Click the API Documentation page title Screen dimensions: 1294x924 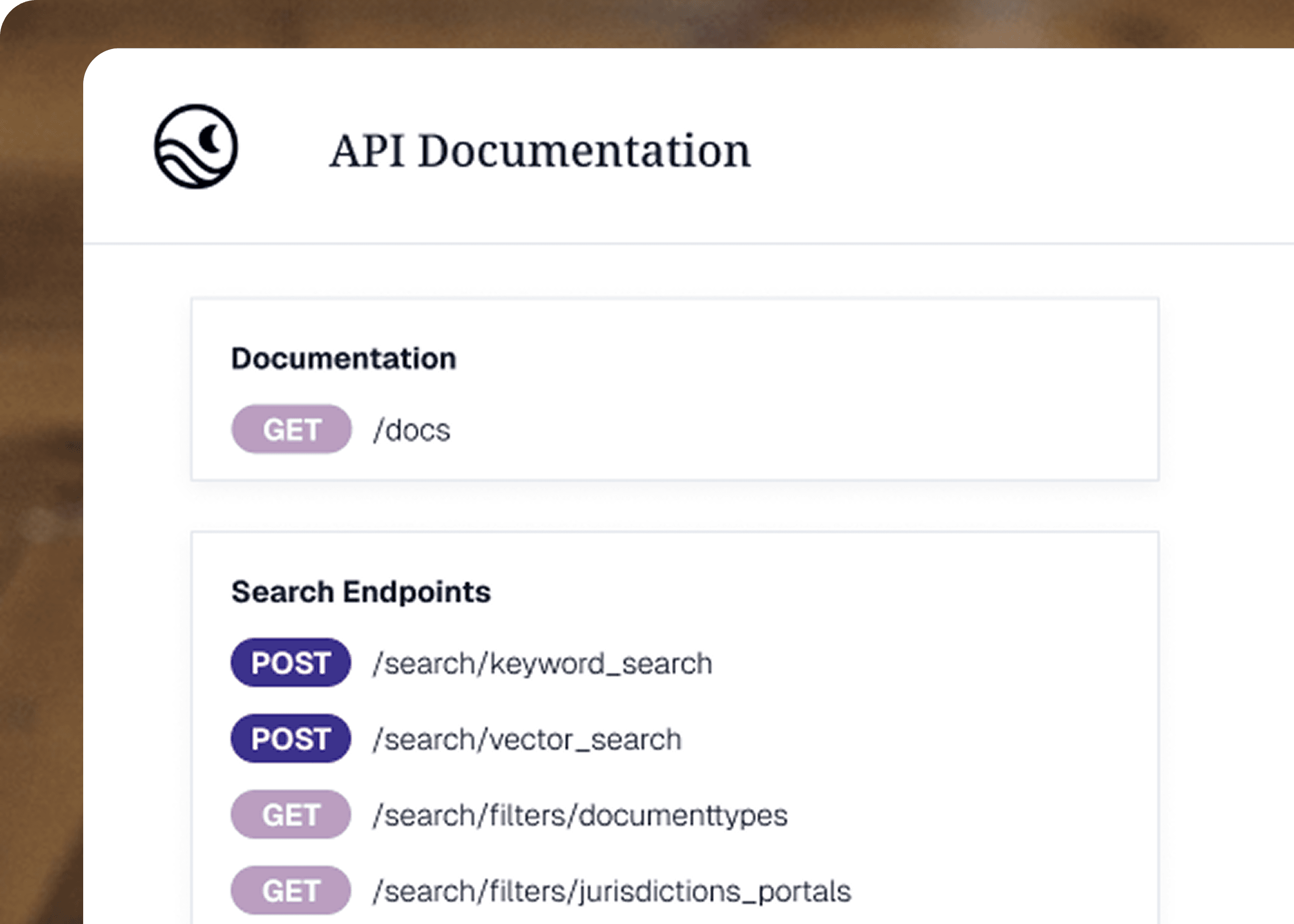(540, 151)
